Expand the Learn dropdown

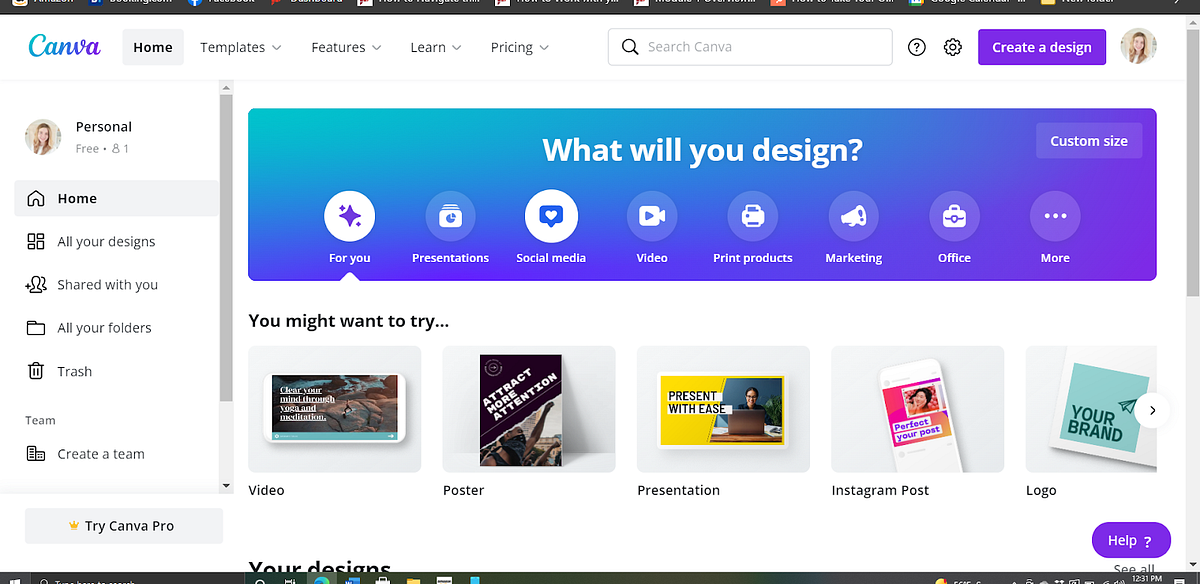tap(435, 46)
